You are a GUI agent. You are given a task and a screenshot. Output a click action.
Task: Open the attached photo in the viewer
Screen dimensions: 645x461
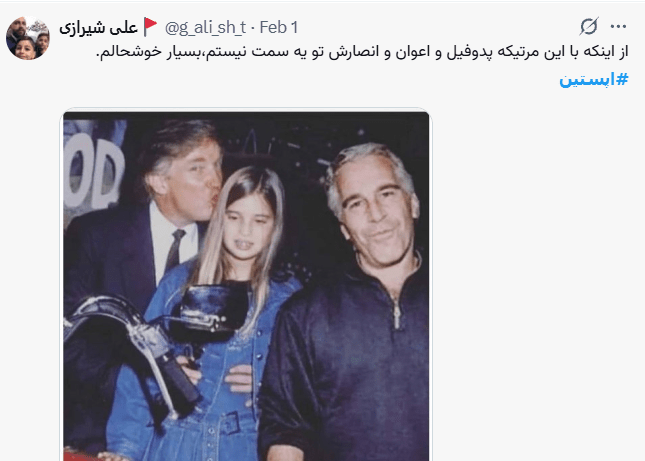pos(246,286)
